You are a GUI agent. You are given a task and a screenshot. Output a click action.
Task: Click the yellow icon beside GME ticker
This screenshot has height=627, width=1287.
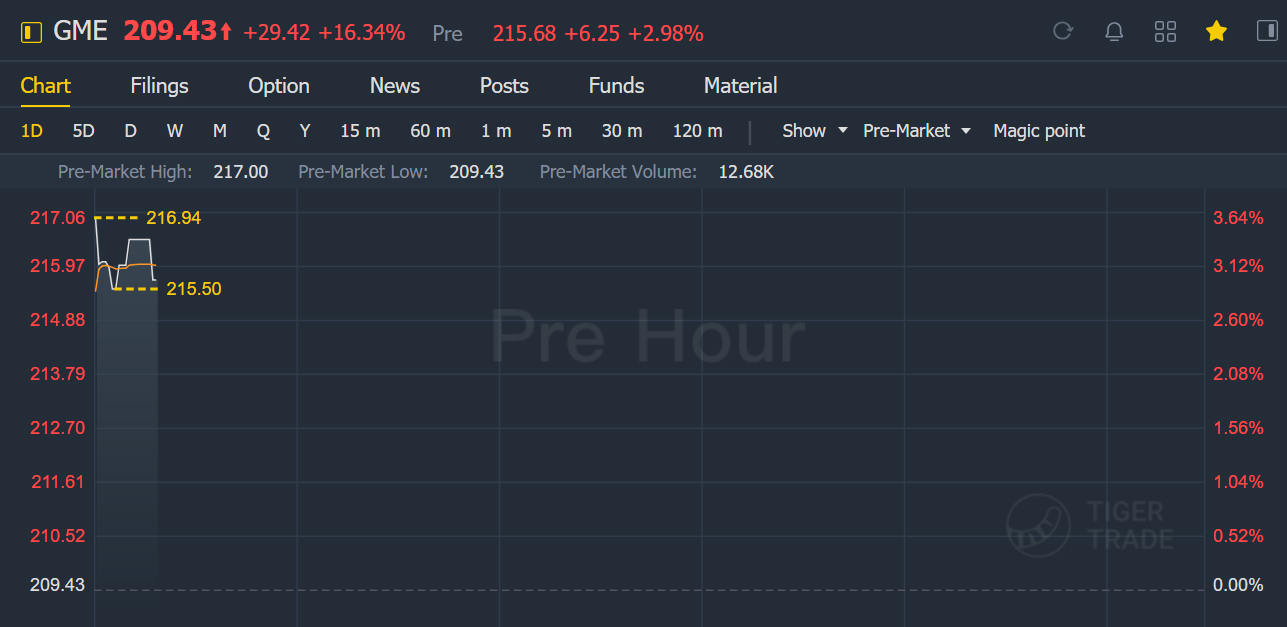pos(32,33)
